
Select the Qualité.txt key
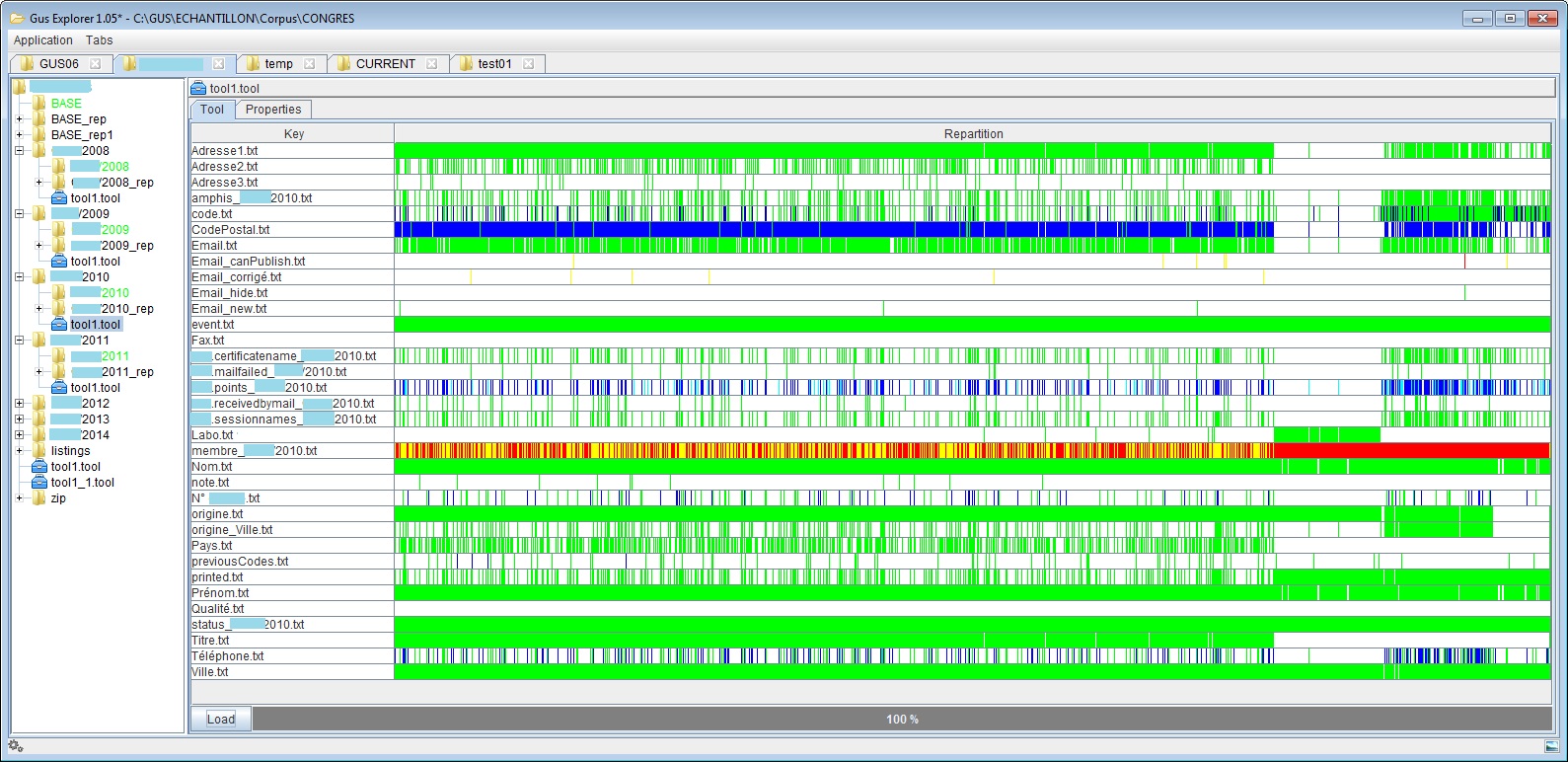(293, 609)
